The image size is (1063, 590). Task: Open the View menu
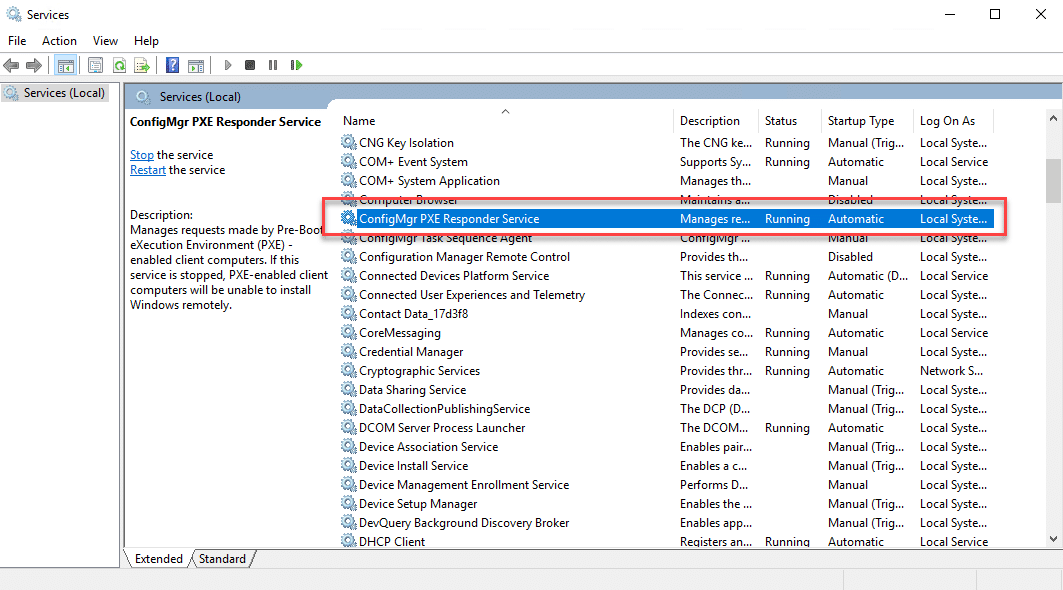tap(105, 41)
